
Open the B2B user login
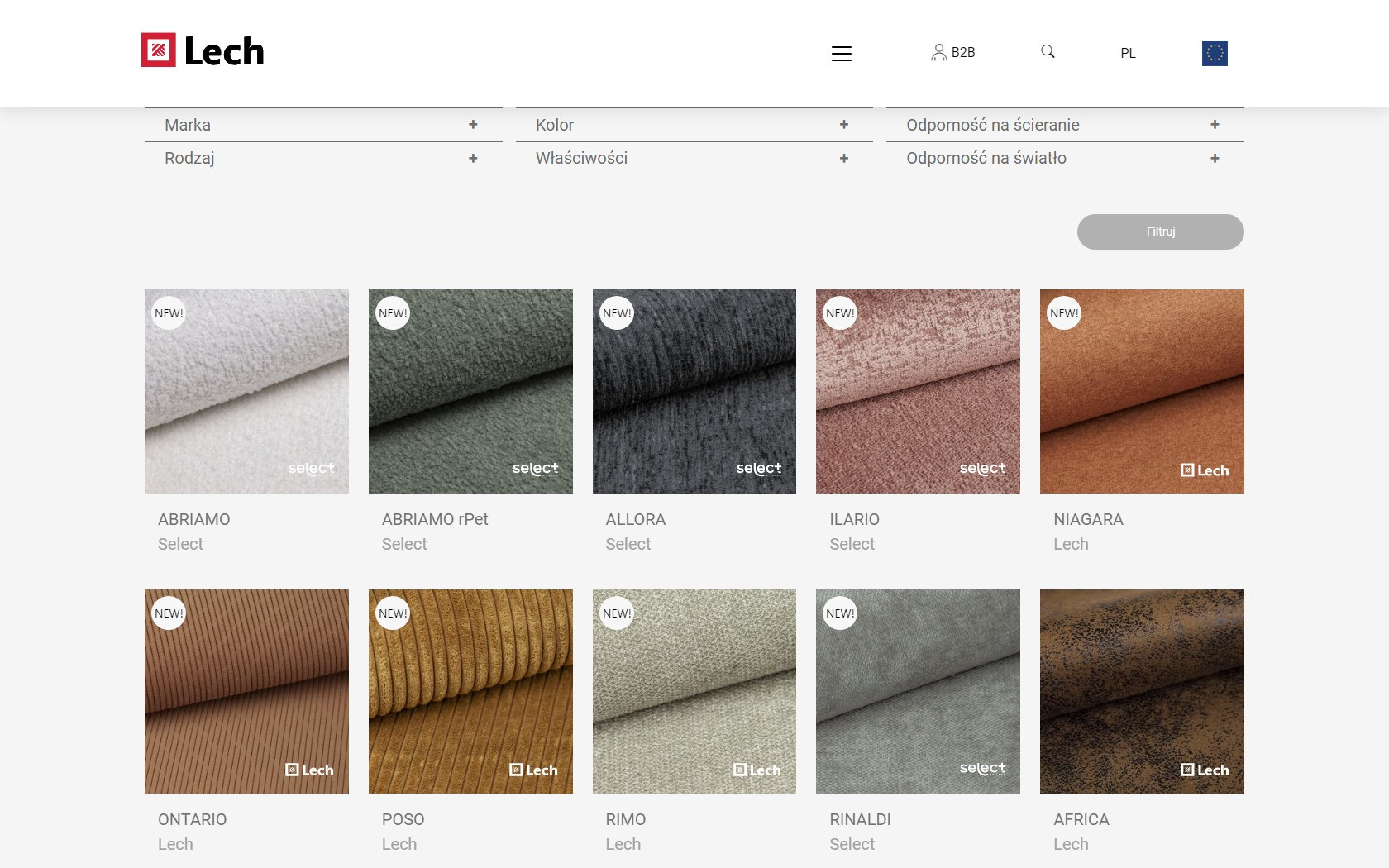point(953,52)
